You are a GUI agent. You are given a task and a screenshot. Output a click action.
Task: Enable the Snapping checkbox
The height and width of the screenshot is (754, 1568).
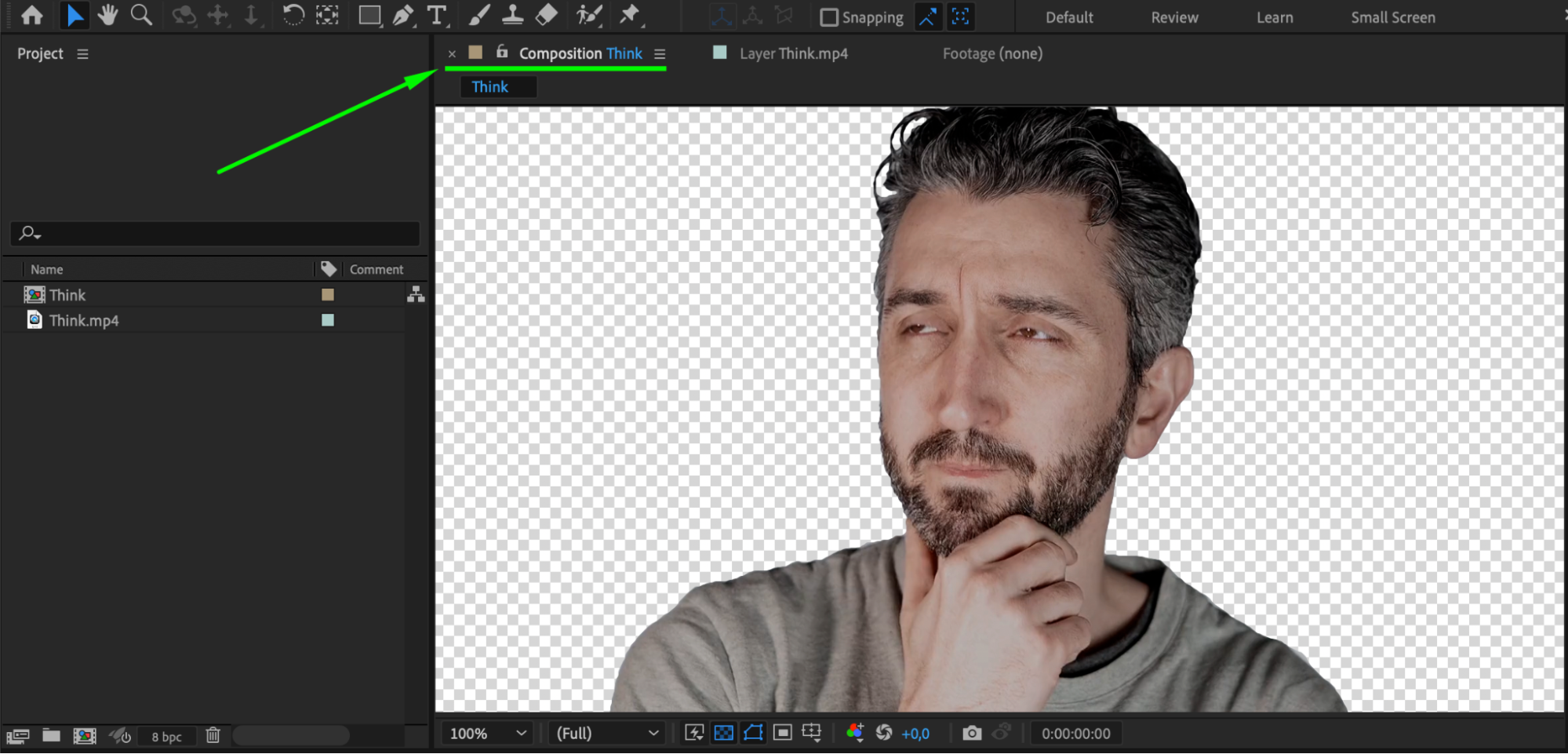[828, 17]
